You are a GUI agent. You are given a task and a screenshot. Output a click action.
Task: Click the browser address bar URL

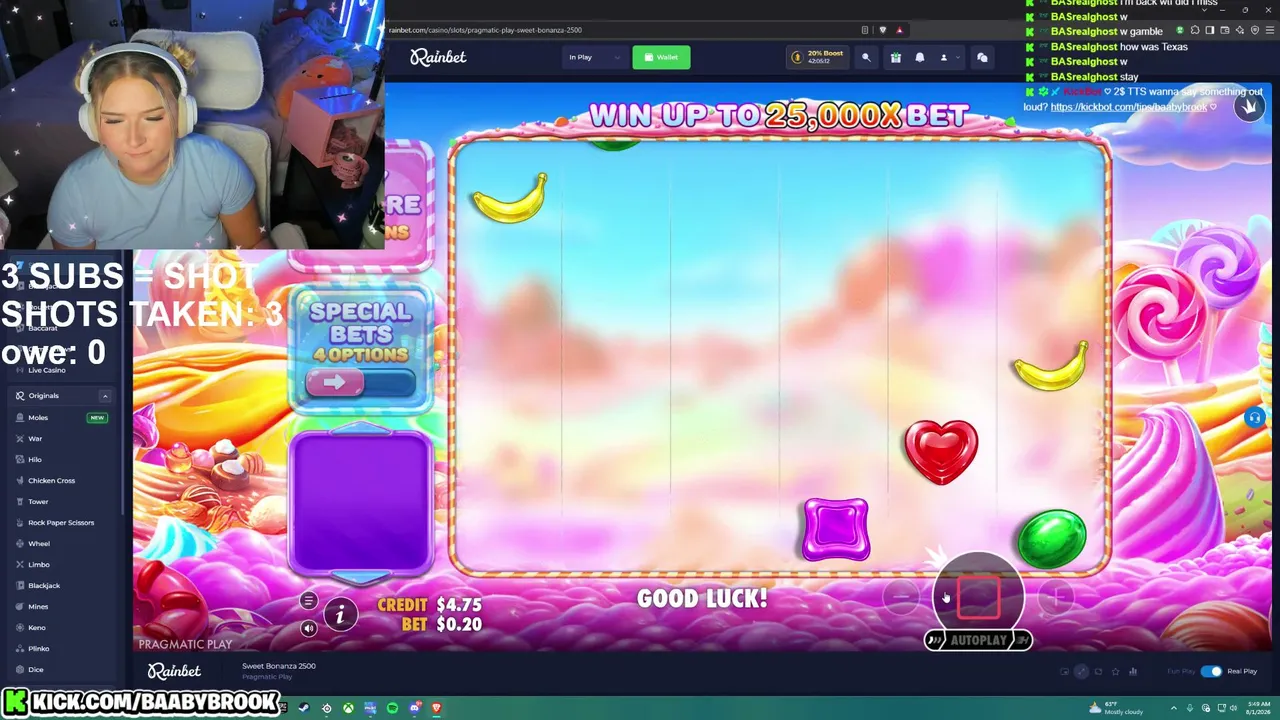pos(485,30)
